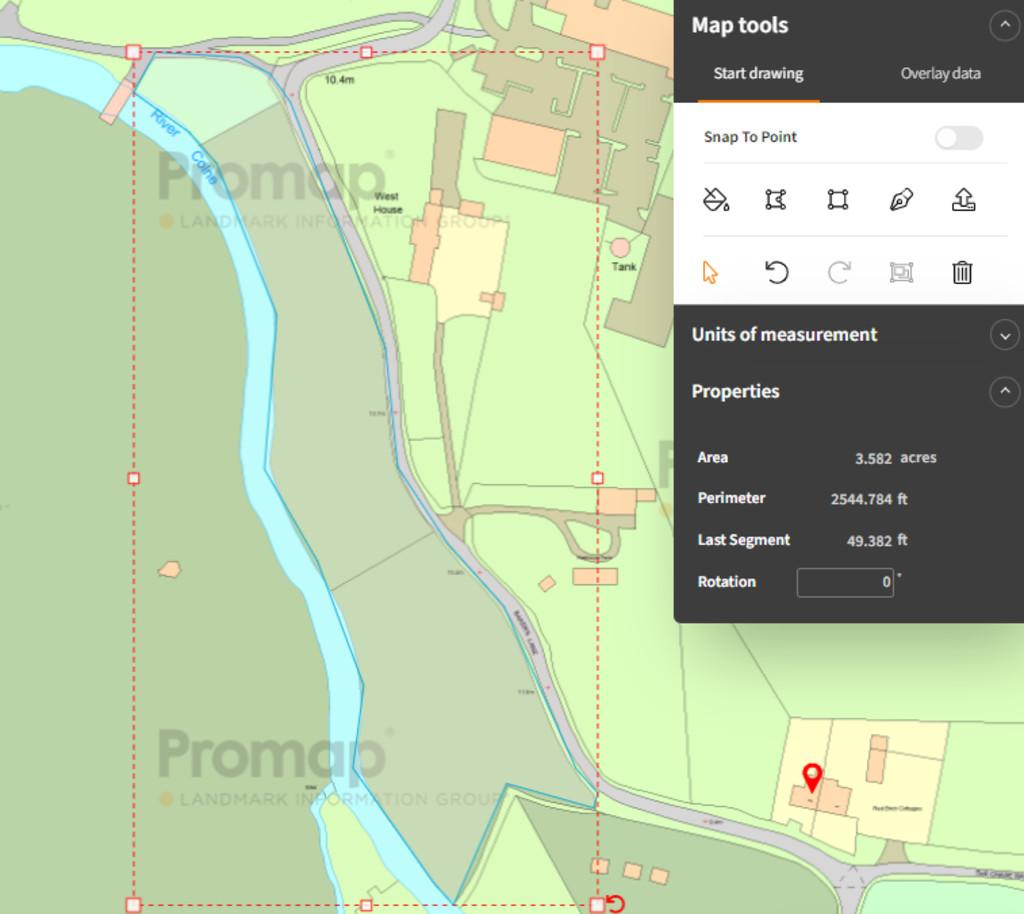This screenshot has height=914, width=1024.
Task: Click the West House map label
Action: (388, 202)
